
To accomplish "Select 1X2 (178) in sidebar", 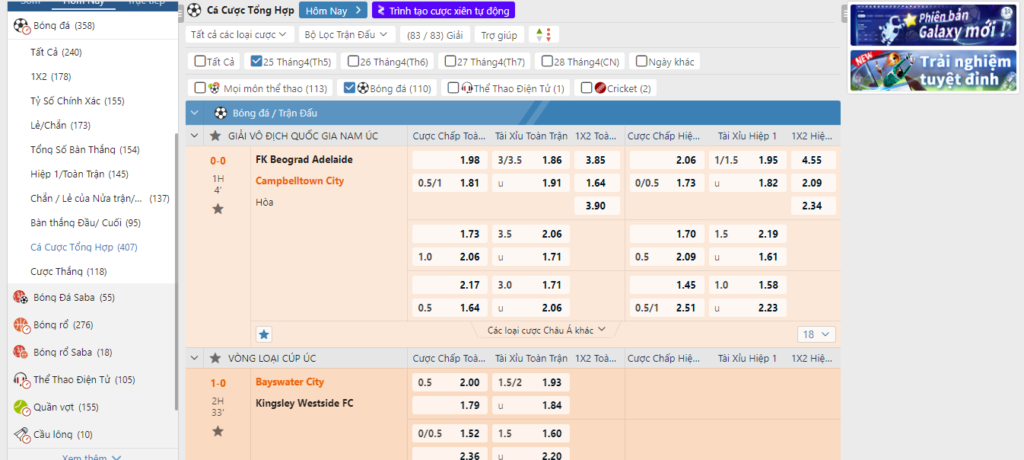I will click(x=51, y=76).
